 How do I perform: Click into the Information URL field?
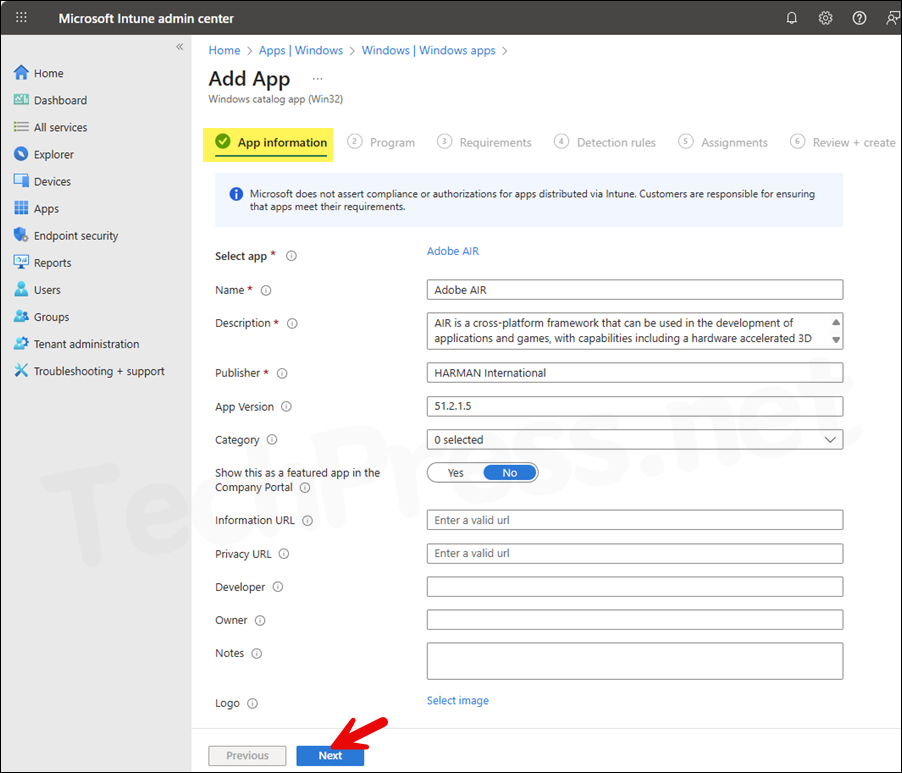point(635,520)
